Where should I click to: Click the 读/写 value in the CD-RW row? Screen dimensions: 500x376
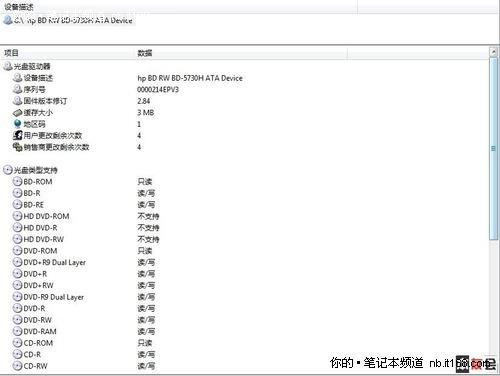146,366
